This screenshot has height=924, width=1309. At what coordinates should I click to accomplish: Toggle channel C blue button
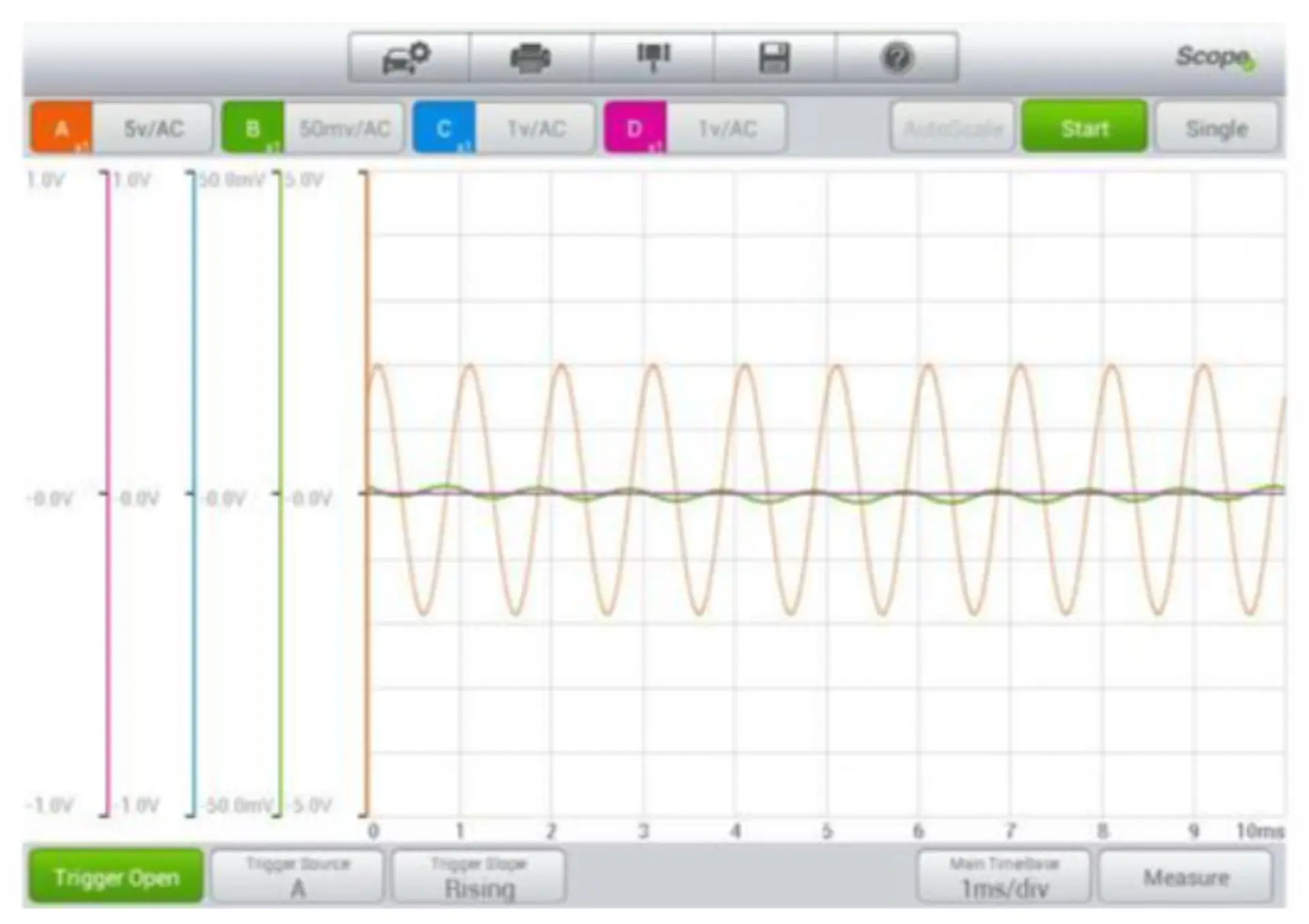(x=444, y=128)
